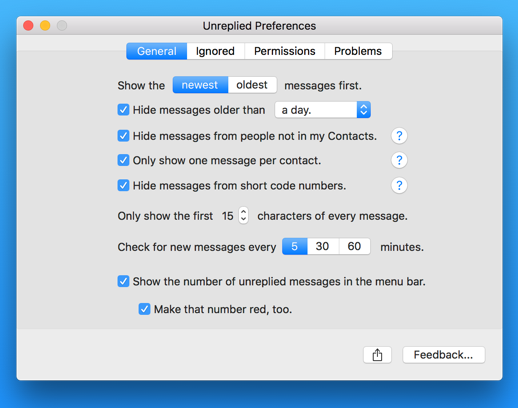The height and width of the screenshot is (408, 518).
Task: Set check interval to 30 minutes
Action: (x=322, y=246)
